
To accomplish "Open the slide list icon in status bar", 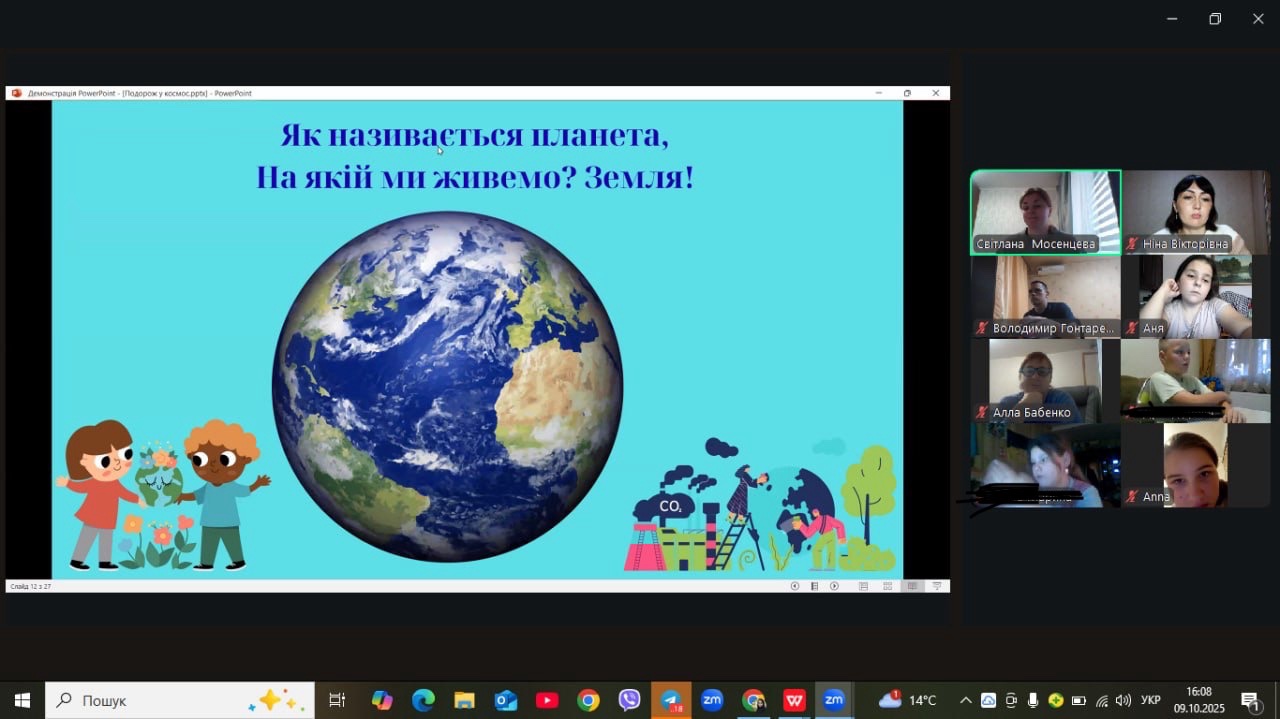I will click(x=815, y=586).
